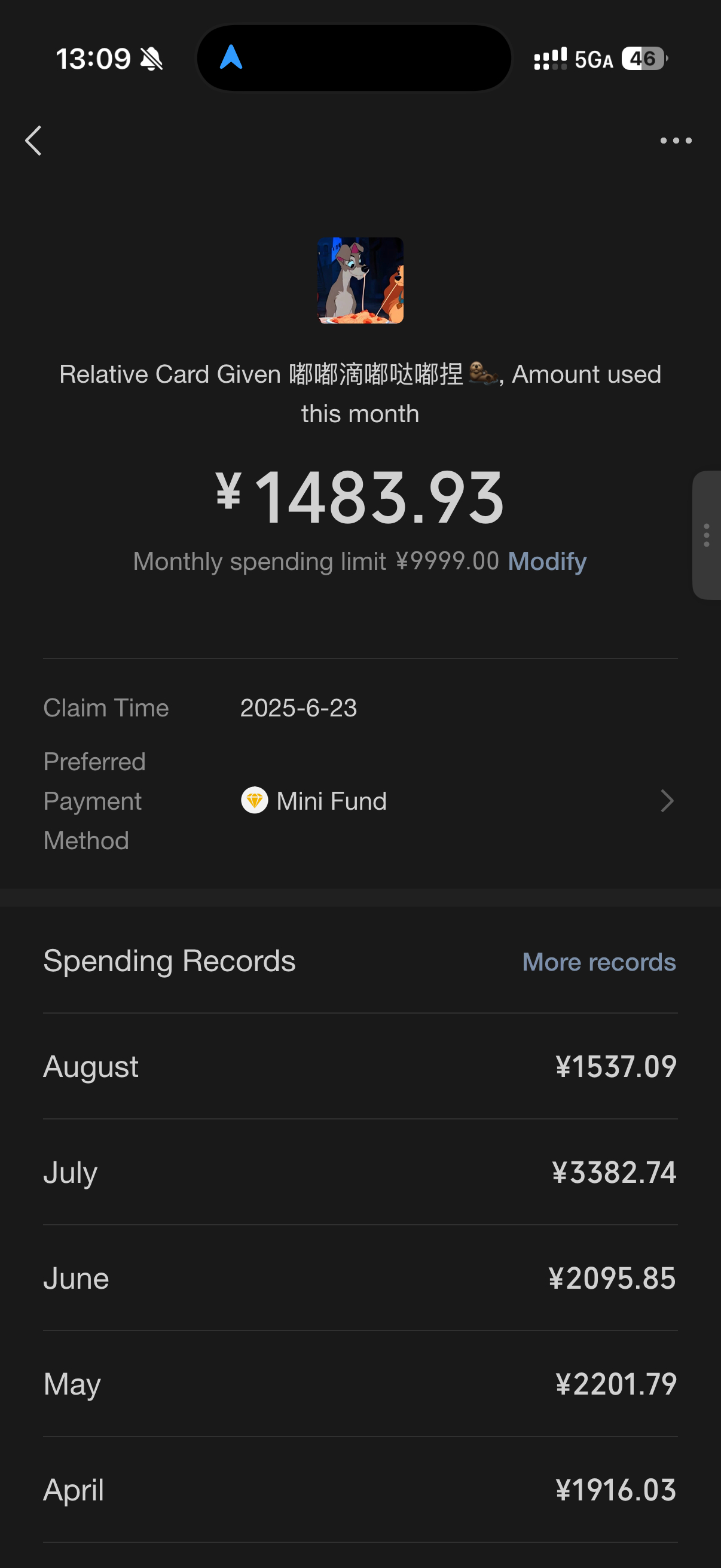Open the cartoon dog profile avatar
The image size is (721, 1568).
(x=360, y=280)
